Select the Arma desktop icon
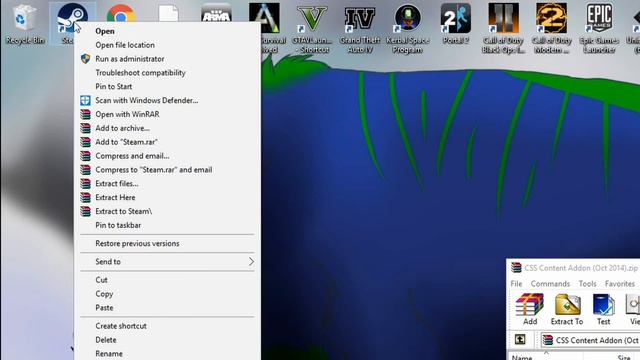This screenshot has width=640, height=360. (x=216, y=14)
